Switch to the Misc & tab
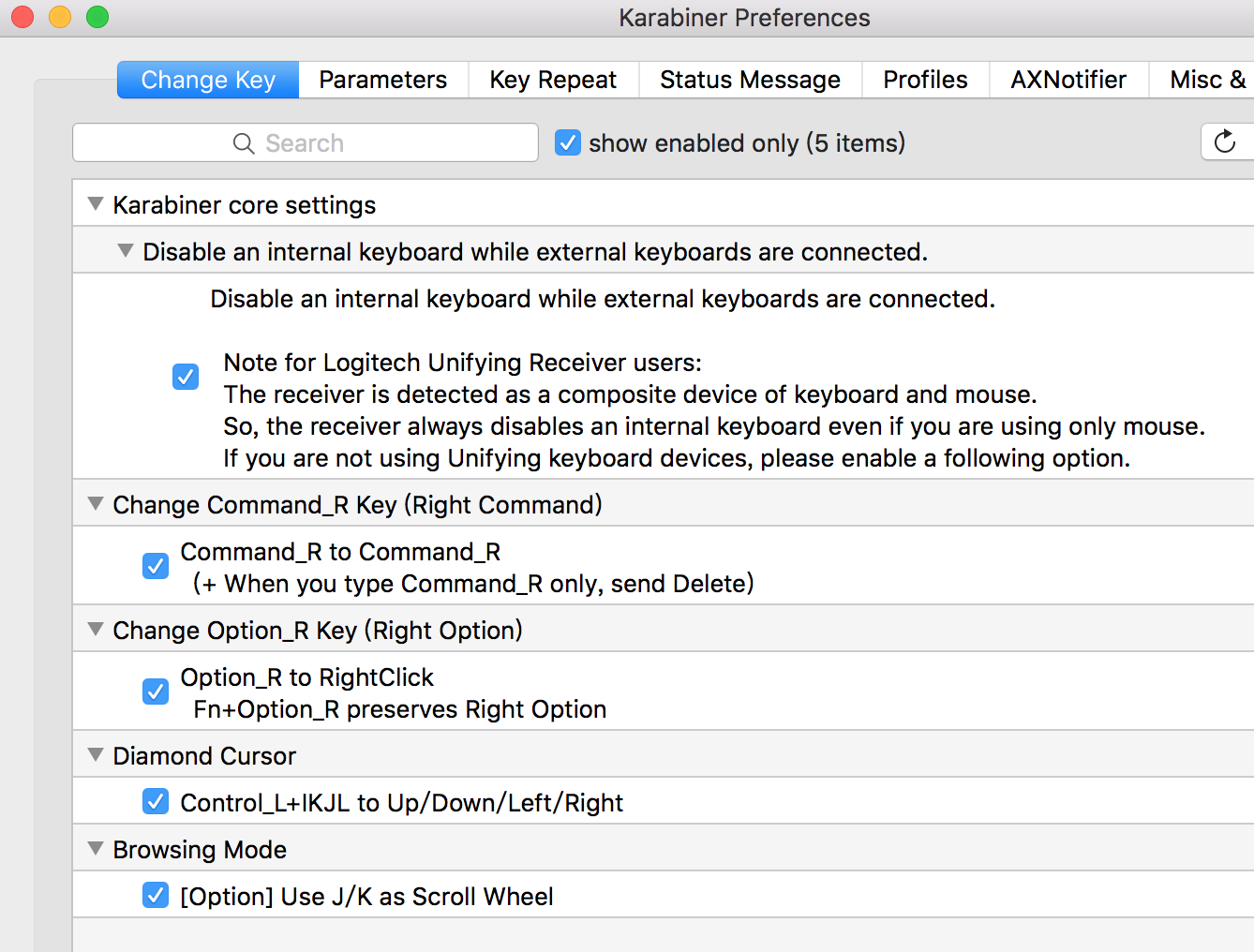1254x952 pixels. coord(1205,80)
